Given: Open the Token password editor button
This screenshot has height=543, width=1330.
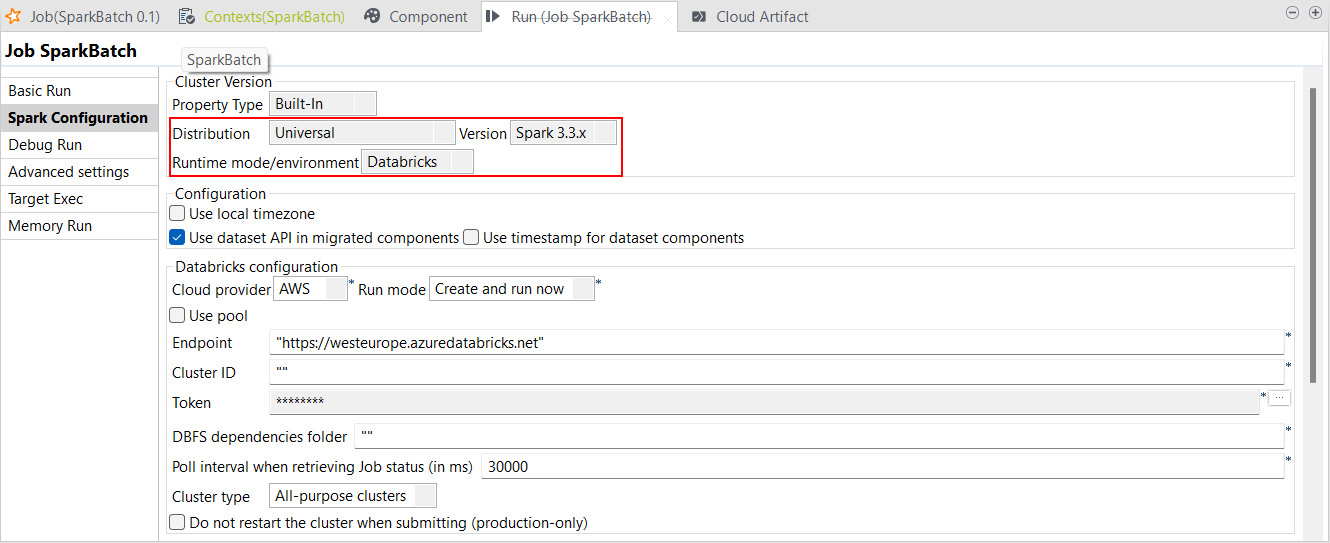Looking at the screenshot, I should pyautogui.click(x=1280, y=399).
